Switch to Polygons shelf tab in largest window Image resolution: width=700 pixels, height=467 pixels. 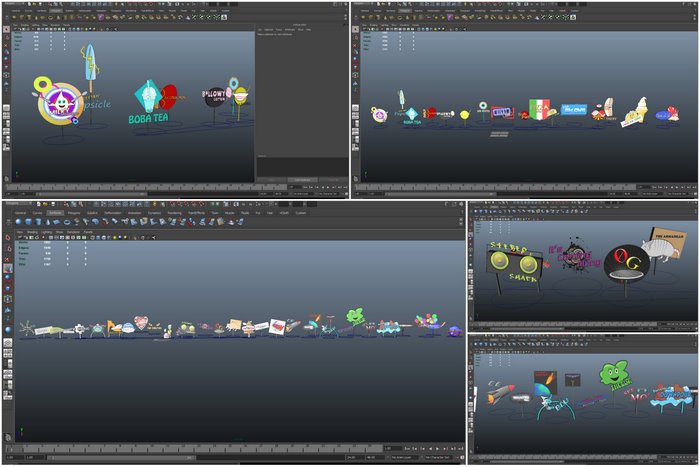pos(74,213)
